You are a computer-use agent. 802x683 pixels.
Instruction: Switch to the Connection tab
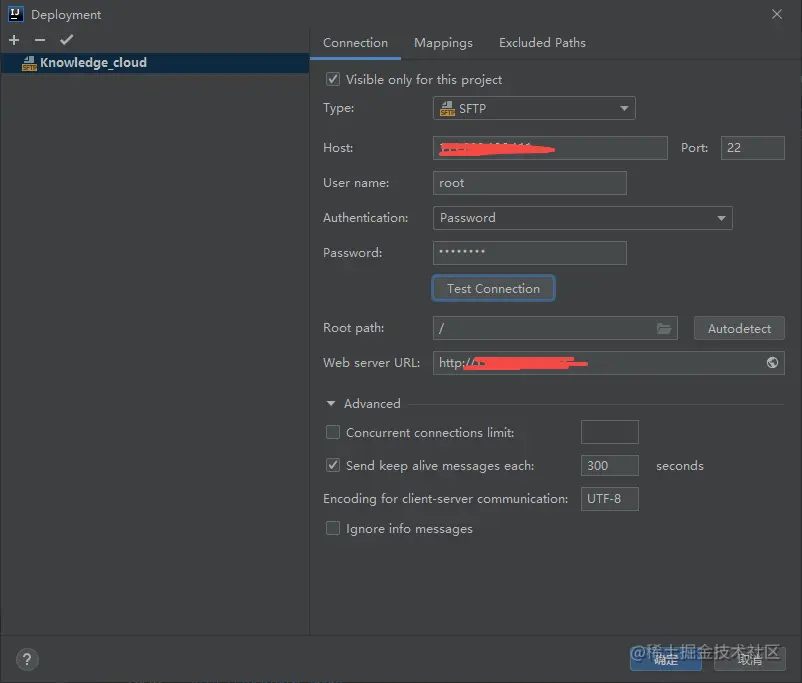coord(355,43)
